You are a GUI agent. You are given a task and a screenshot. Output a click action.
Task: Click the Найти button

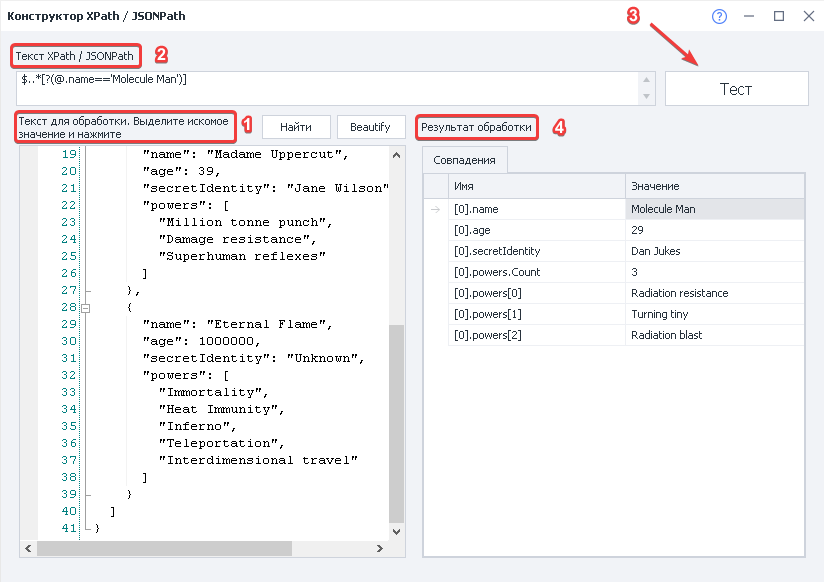tap(296, 127)
